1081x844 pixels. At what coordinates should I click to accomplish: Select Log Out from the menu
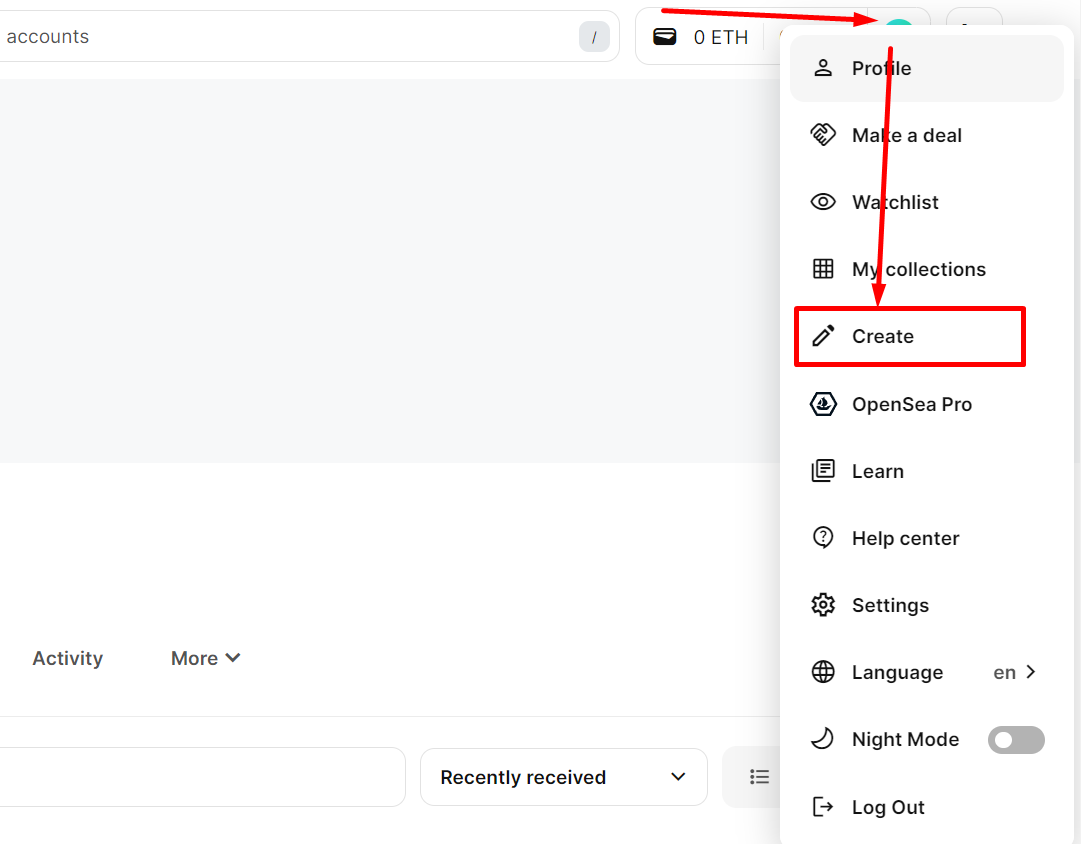888,807
